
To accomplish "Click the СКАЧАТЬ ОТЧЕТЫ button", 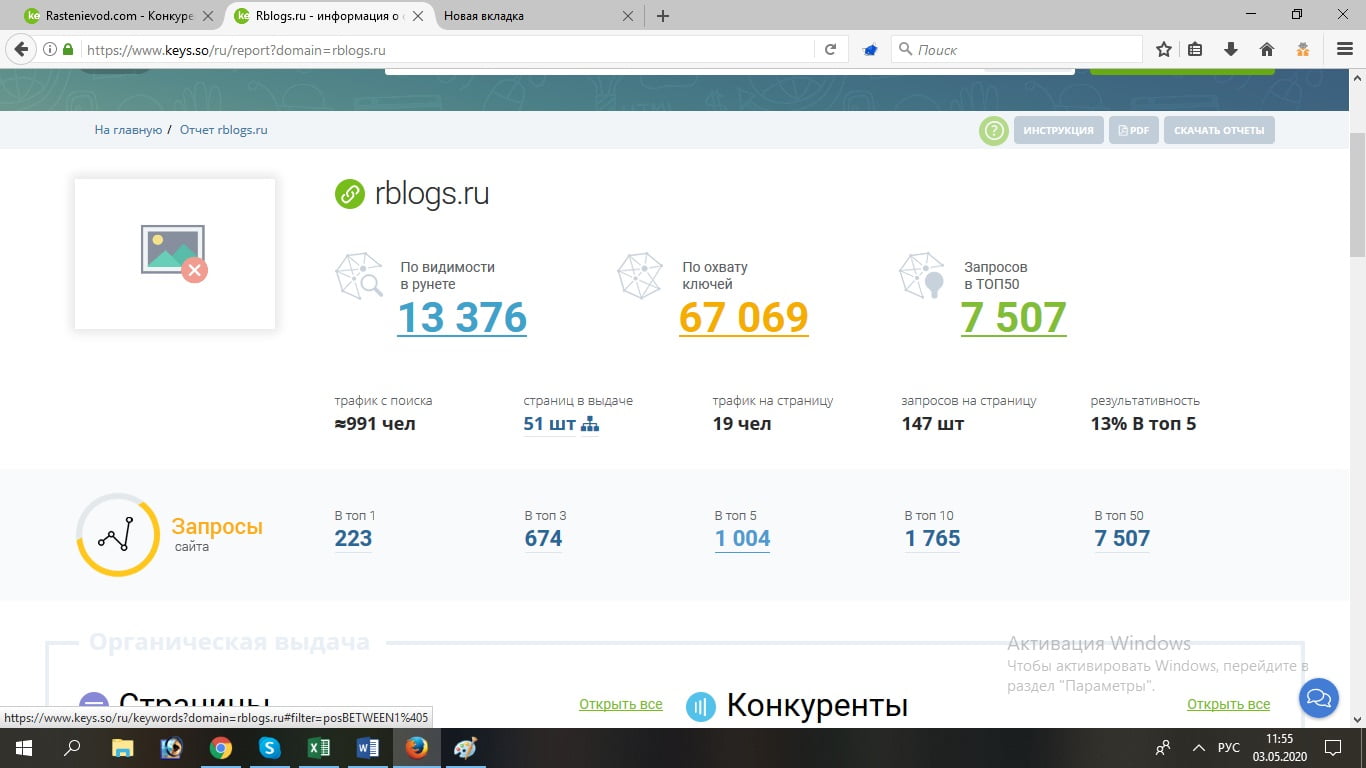I will click(1219, 130).
